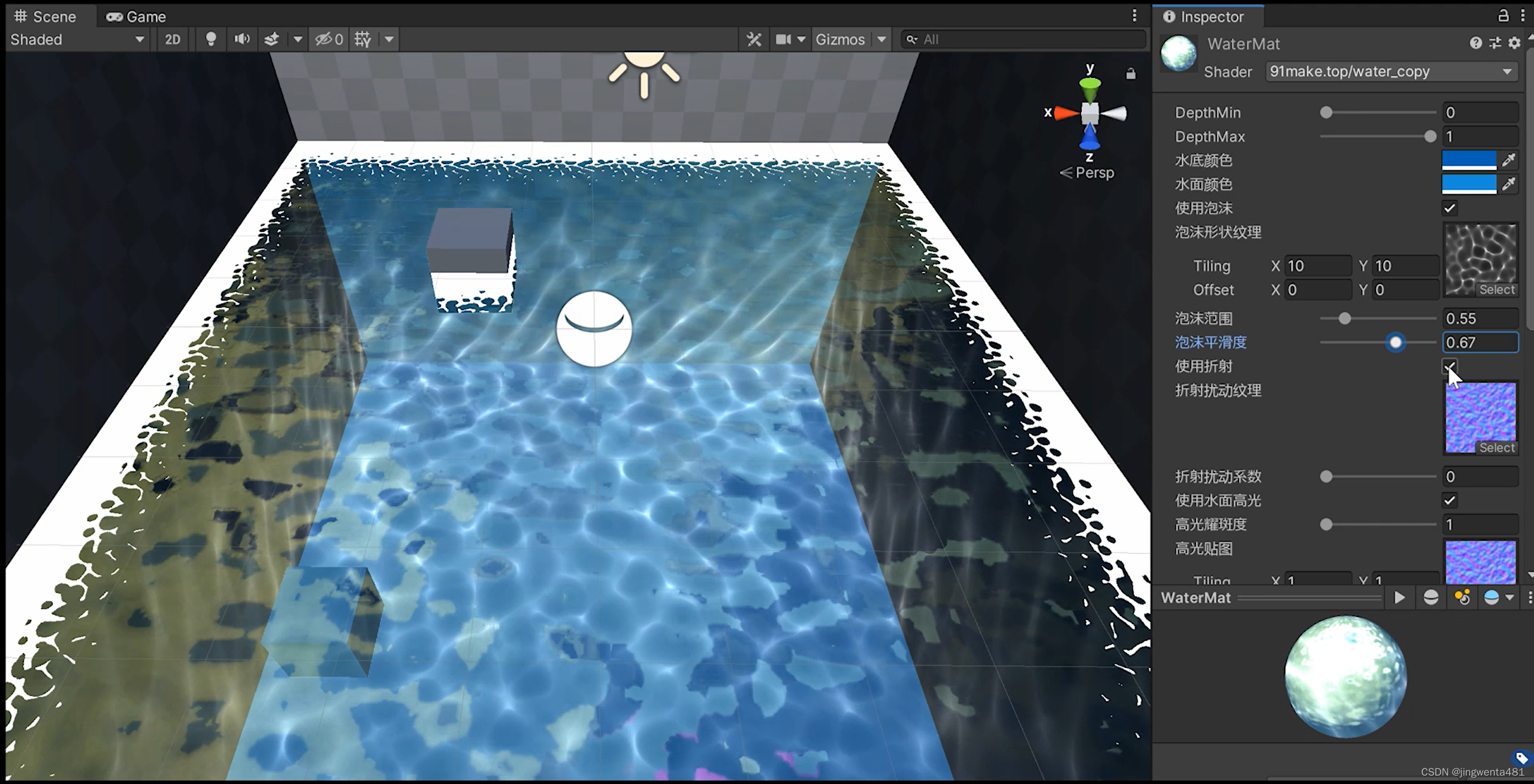Toggle the 2D view button
This screenshot has width=1534, height=784.
[x=173, y=40]
